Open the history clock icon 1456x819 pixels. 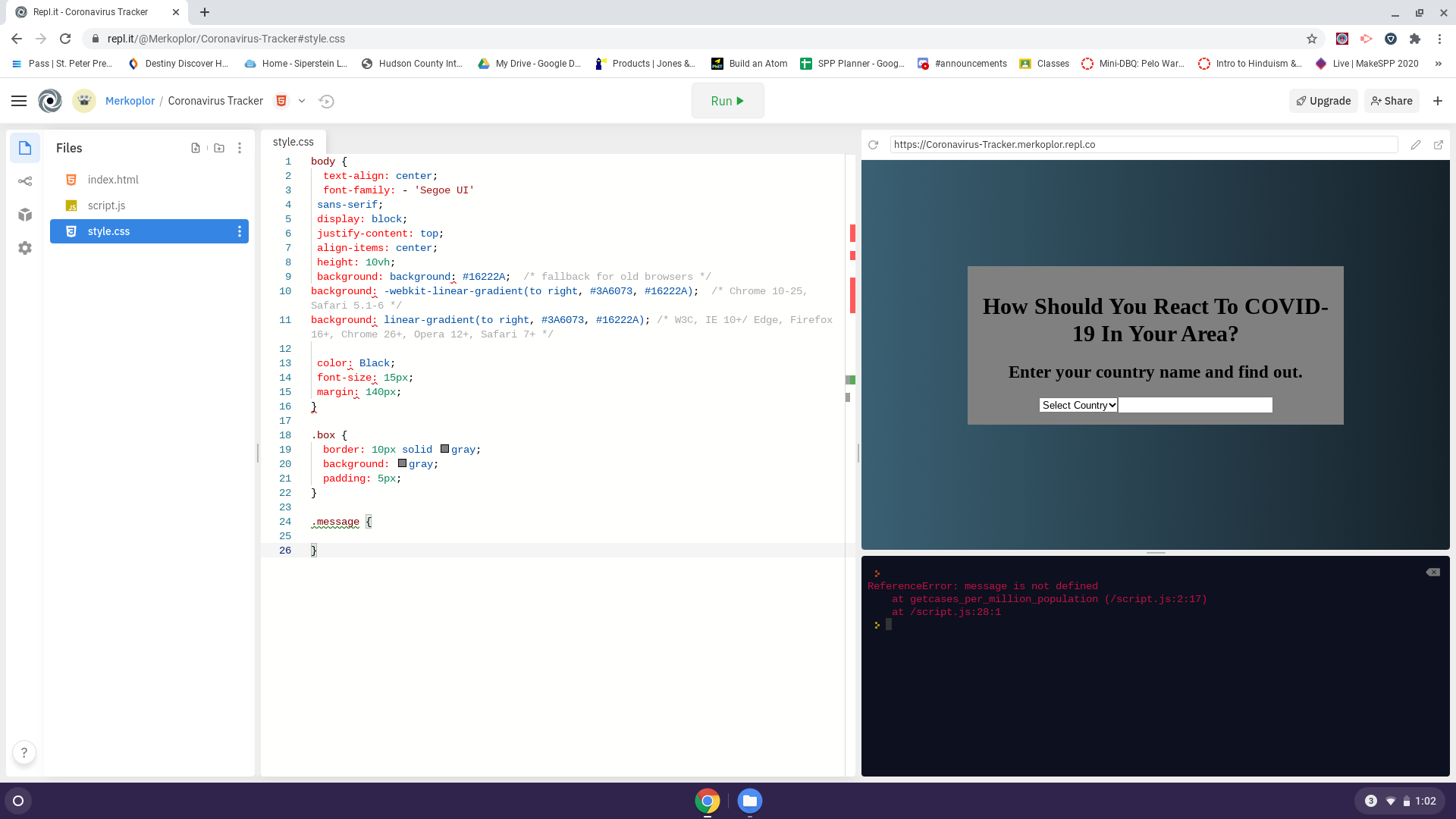[327, 101]
